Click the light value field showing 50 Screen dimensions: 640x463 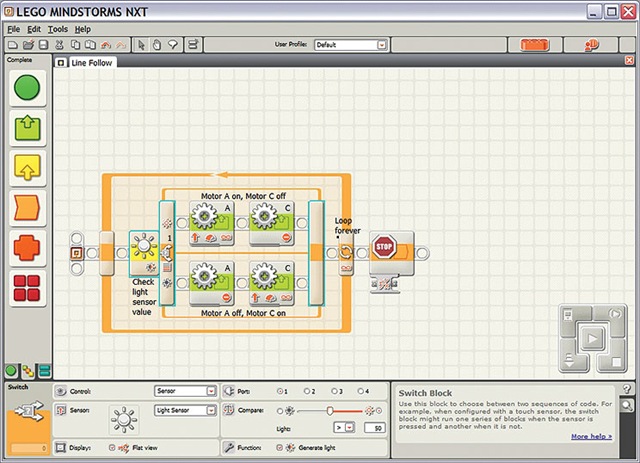(375, 428)
